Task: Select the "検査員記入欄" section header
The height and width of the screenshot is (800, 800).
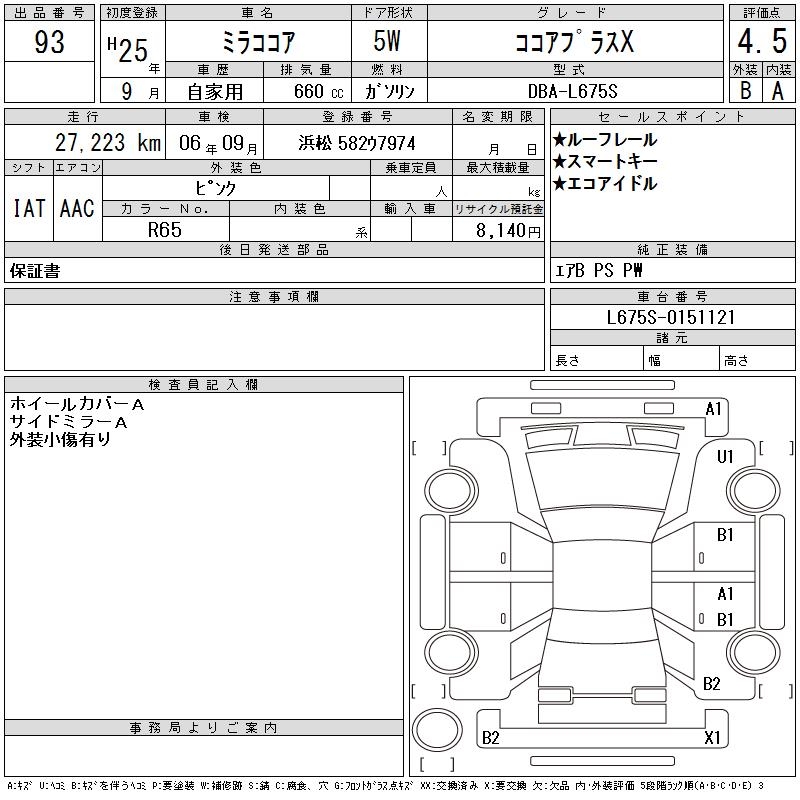Action: click(204, 385)
